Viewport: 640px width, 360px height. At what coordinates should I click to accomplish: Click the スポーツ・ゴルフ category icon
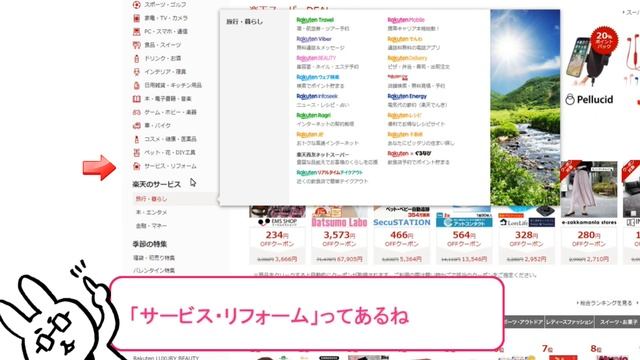point(137,5)
